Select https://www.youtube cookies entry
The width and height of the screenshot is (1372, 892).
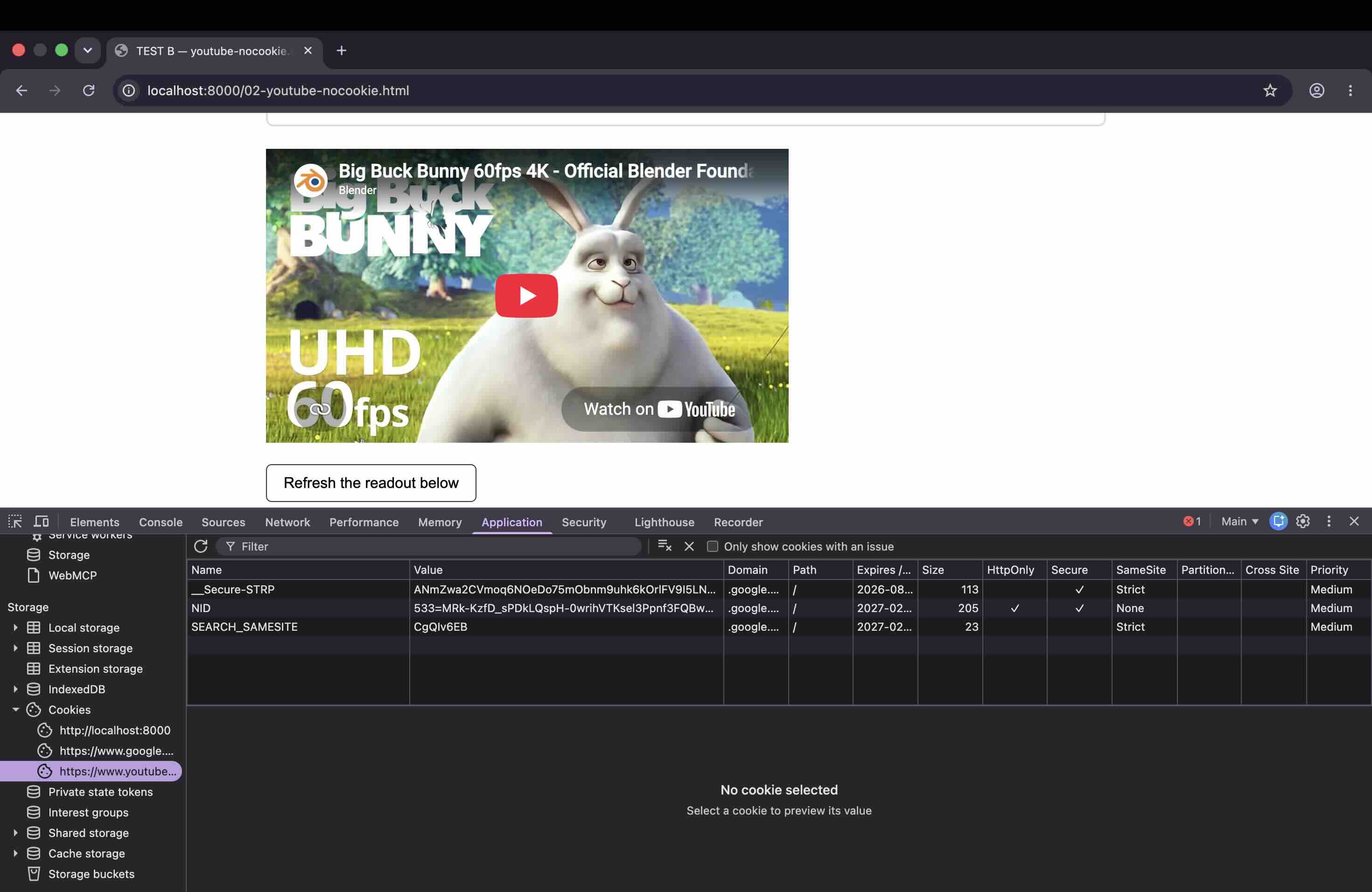91,771
